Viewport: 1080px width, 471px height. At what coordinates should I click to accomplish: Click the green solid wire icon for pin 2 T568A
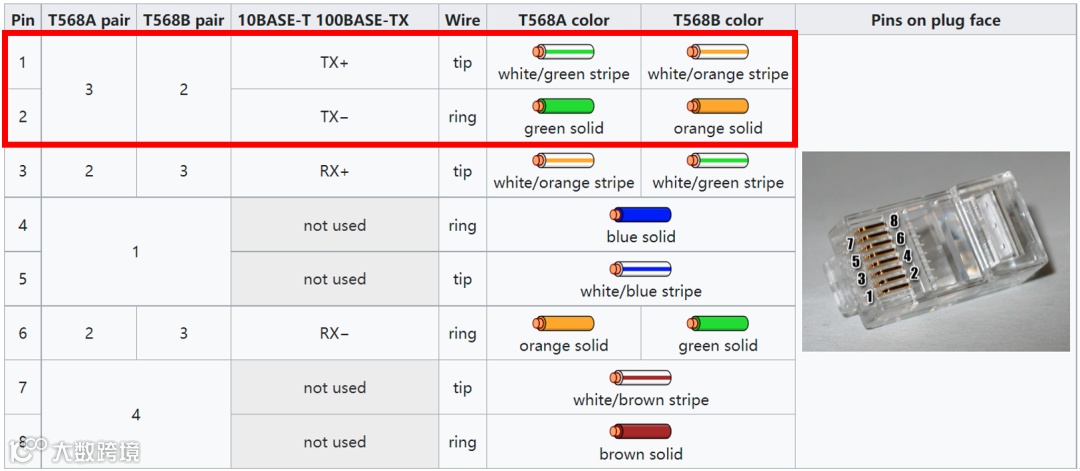tap(563, 106)
